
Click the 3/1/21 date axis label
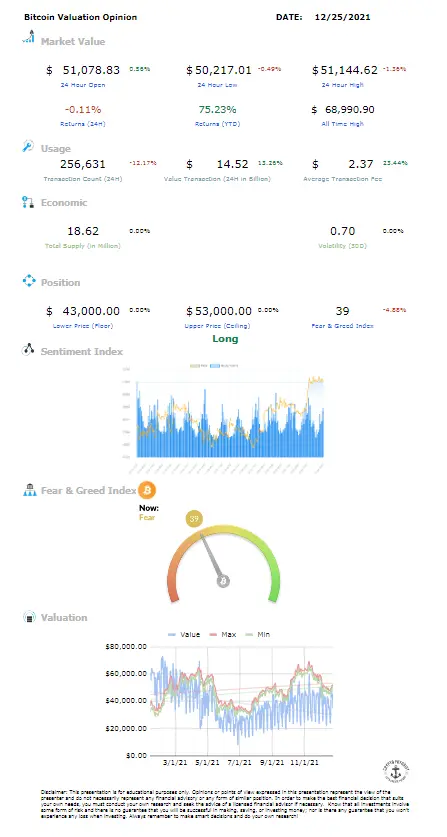pyautogui.click(x=176, y=763)
